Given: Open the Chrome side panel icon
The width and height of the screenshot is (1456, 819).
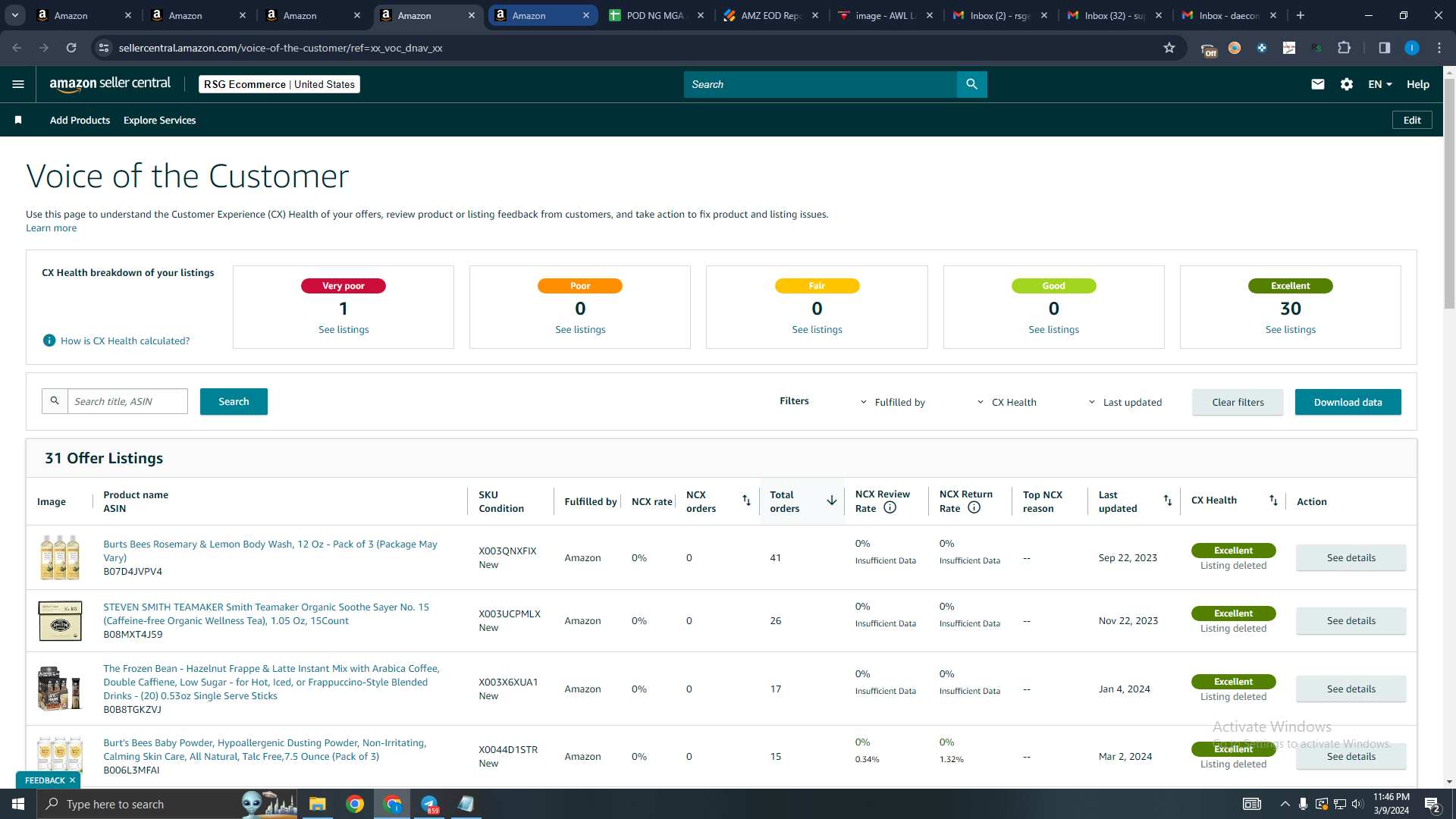Looking at the screenshot, I should coord(1384,48).
